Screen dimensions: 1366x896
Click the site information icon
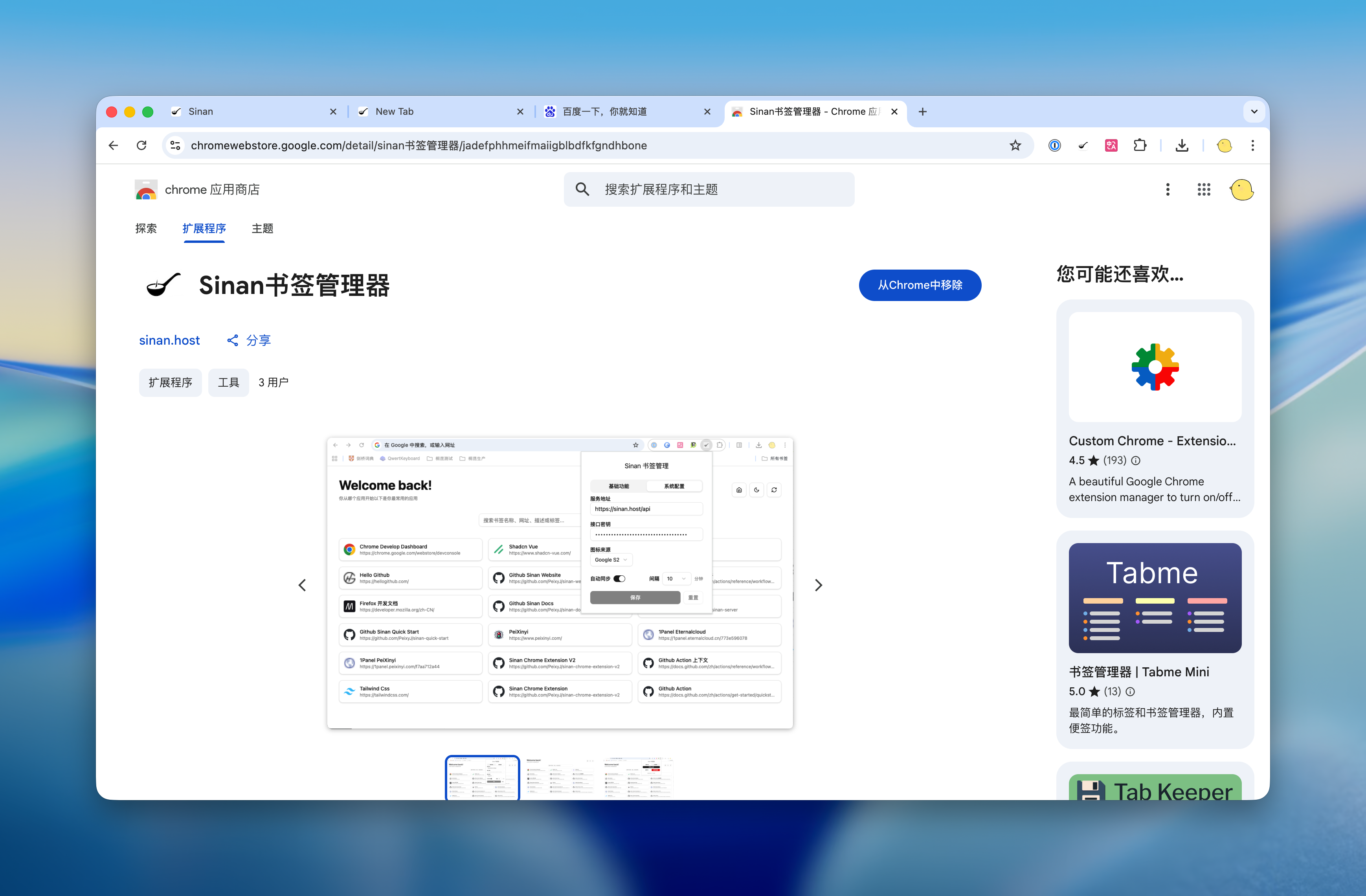[176, 145]
